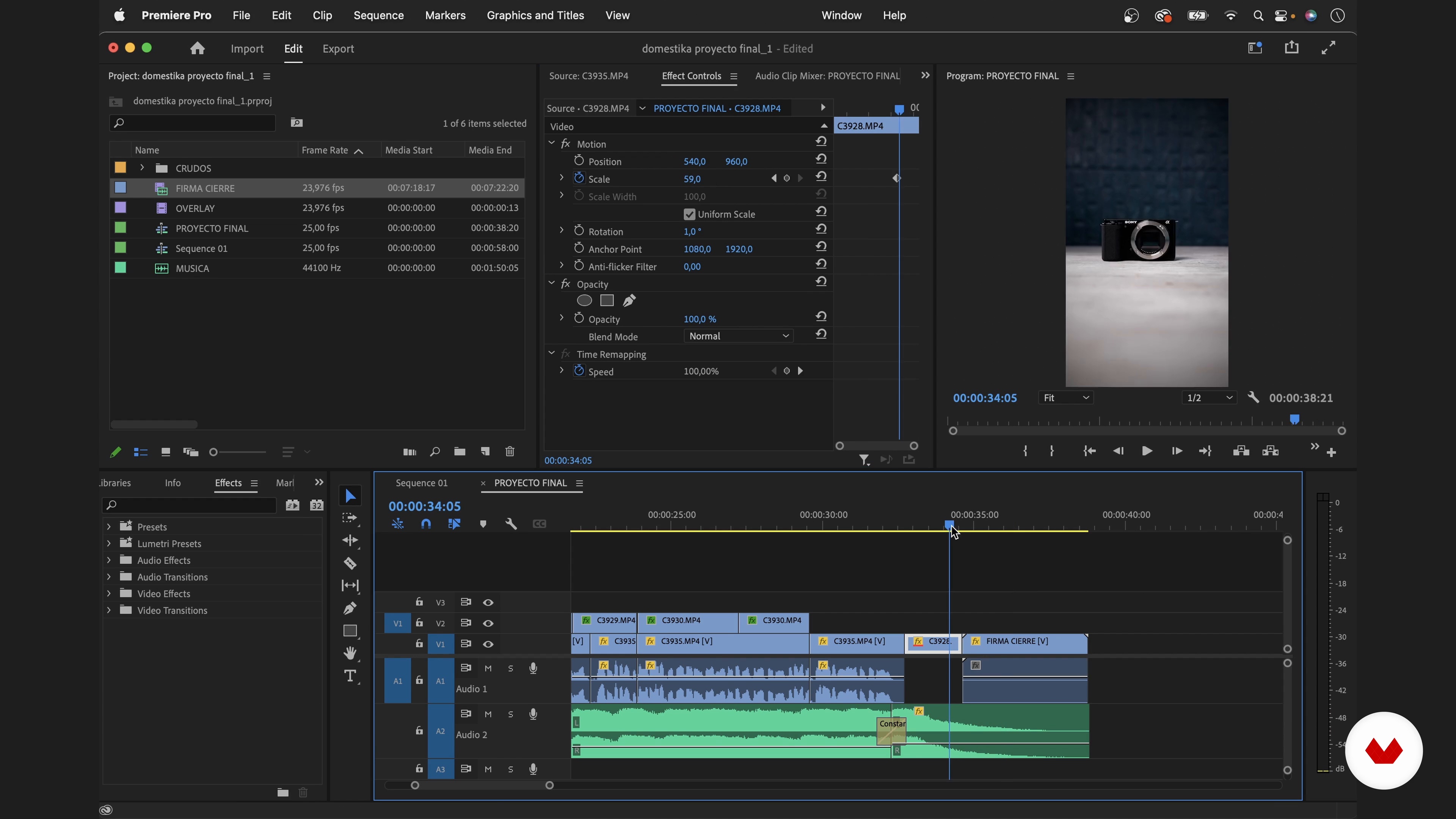Toggle Scale animation stopwatch

coord(579,178)
